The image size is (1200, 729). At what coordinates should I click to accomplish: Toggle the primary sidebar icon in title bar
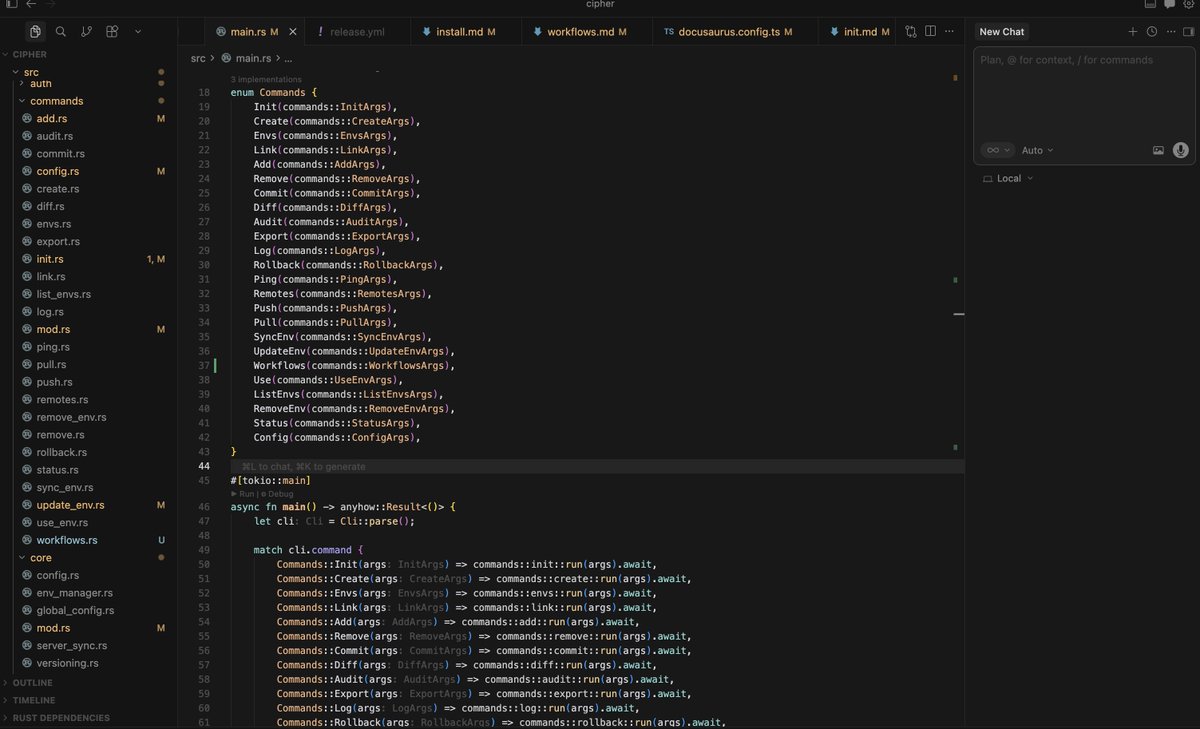coord(12,4)
